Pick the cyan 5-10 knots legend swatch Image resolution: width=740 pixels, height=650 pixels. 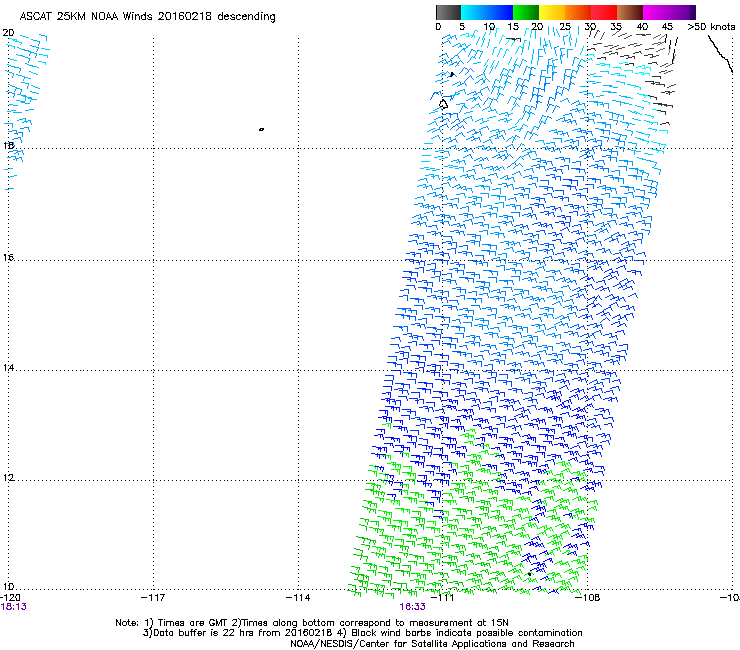pyautogui.click(x=474, y=12)
